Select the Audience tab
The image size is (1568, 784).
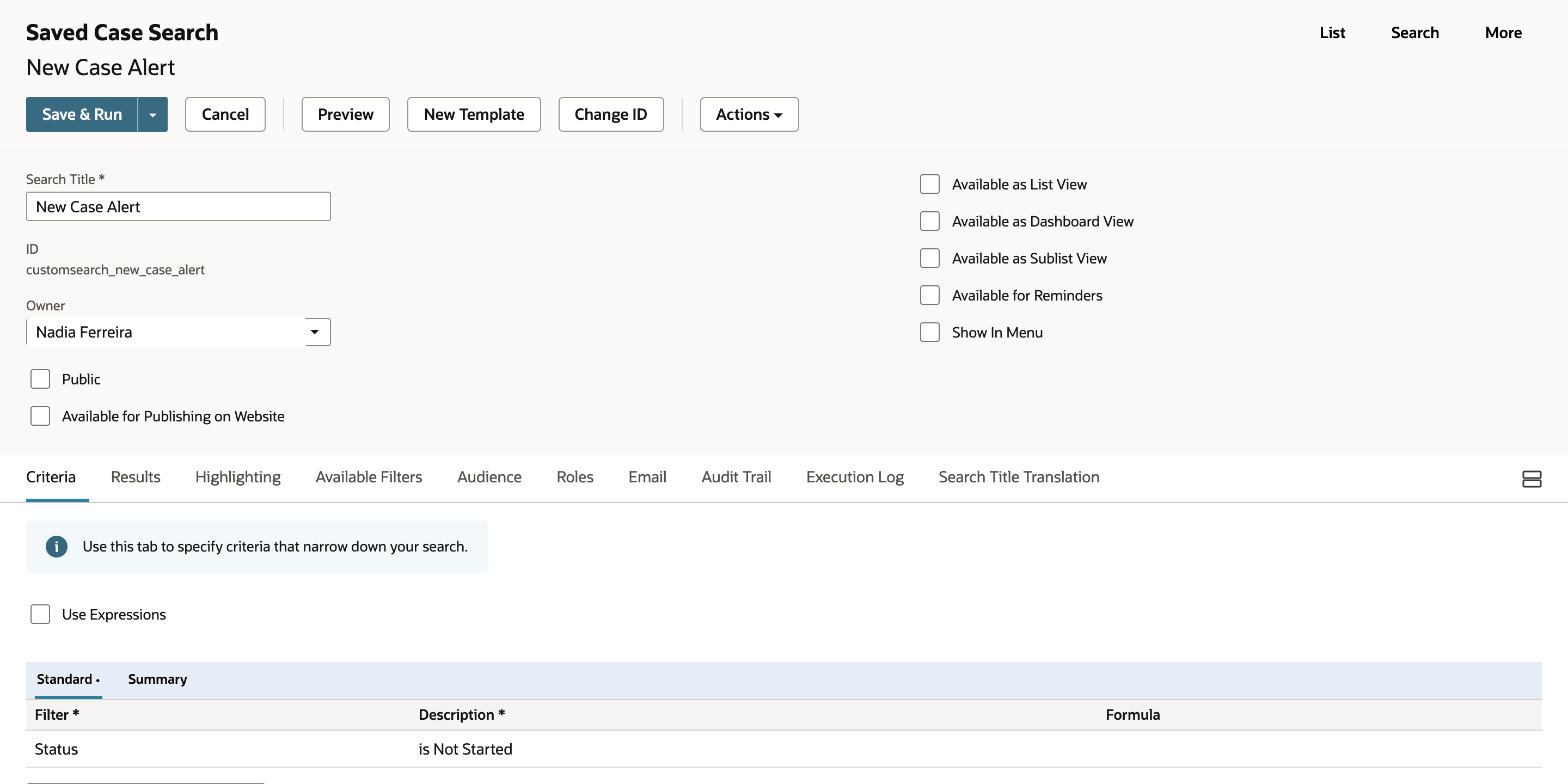[x=489, y=476]
